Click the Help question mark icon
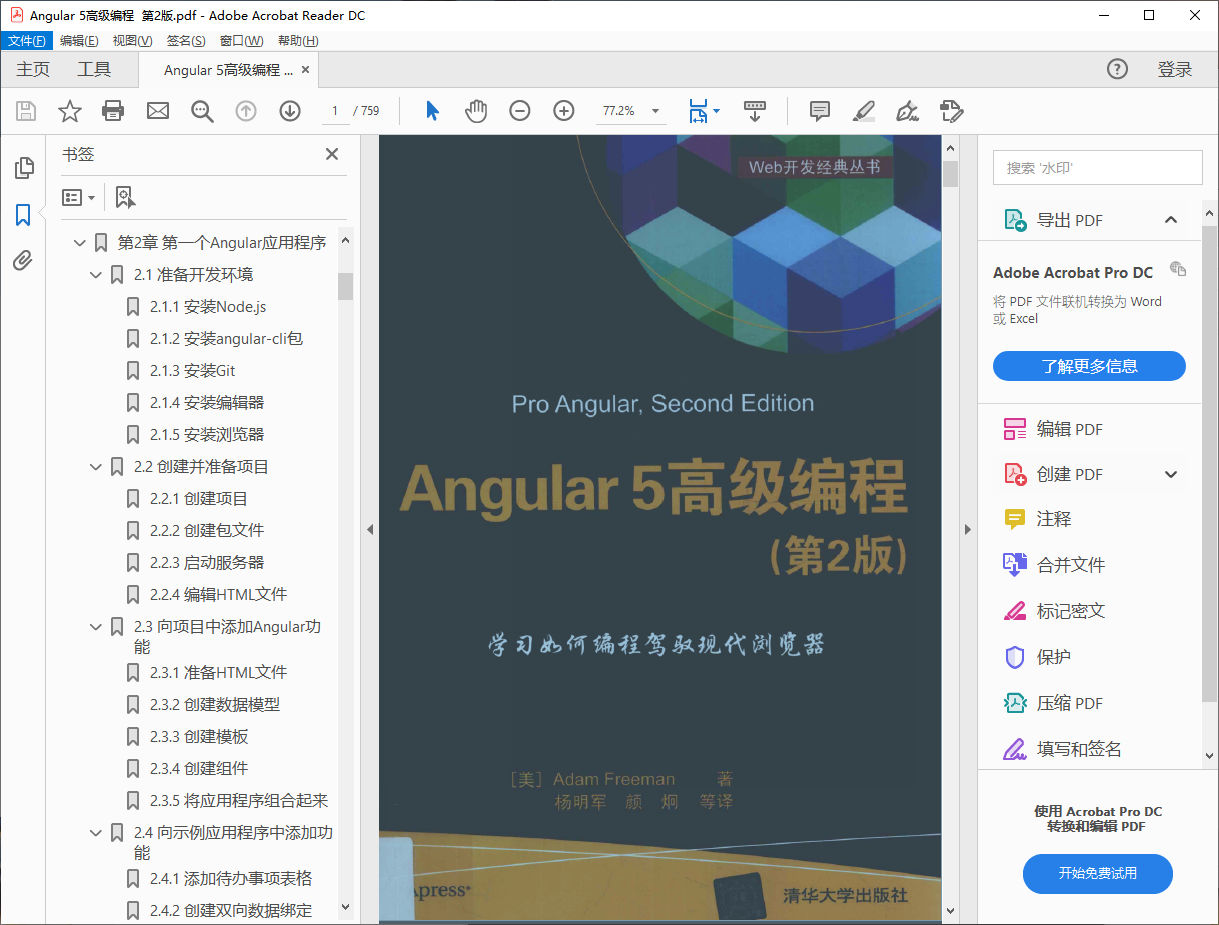1219x925 pixels. (1117, 69)
